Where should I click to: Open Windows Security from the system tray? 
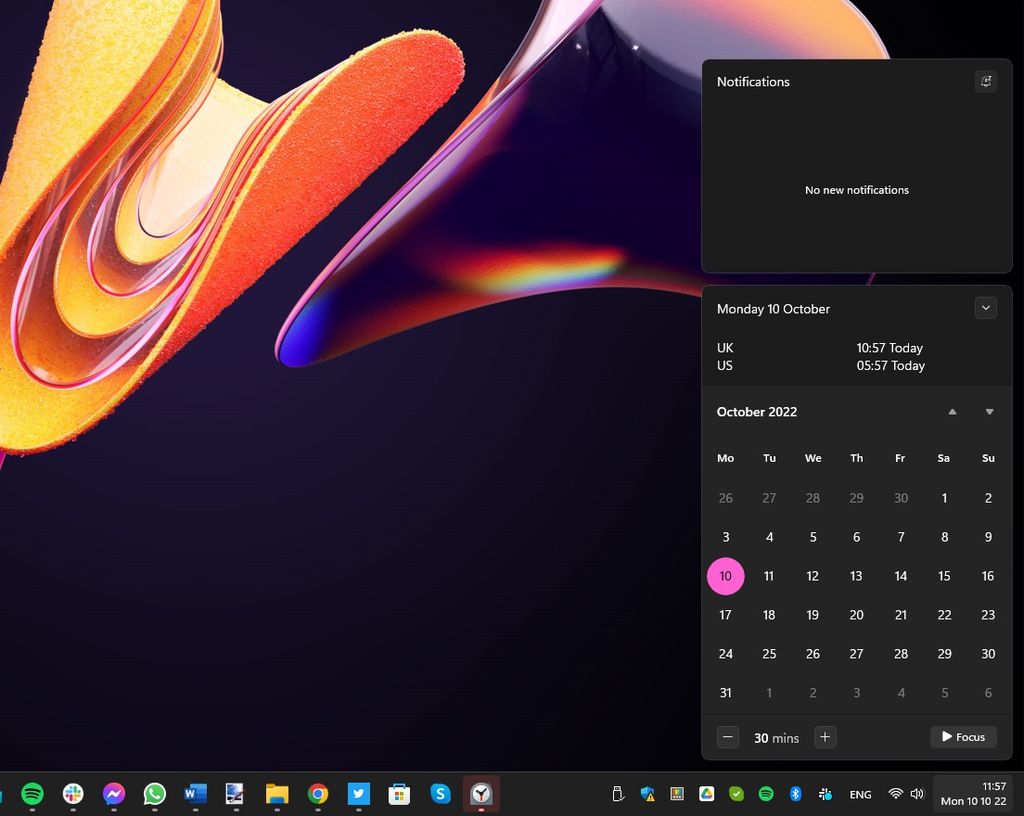646,794
